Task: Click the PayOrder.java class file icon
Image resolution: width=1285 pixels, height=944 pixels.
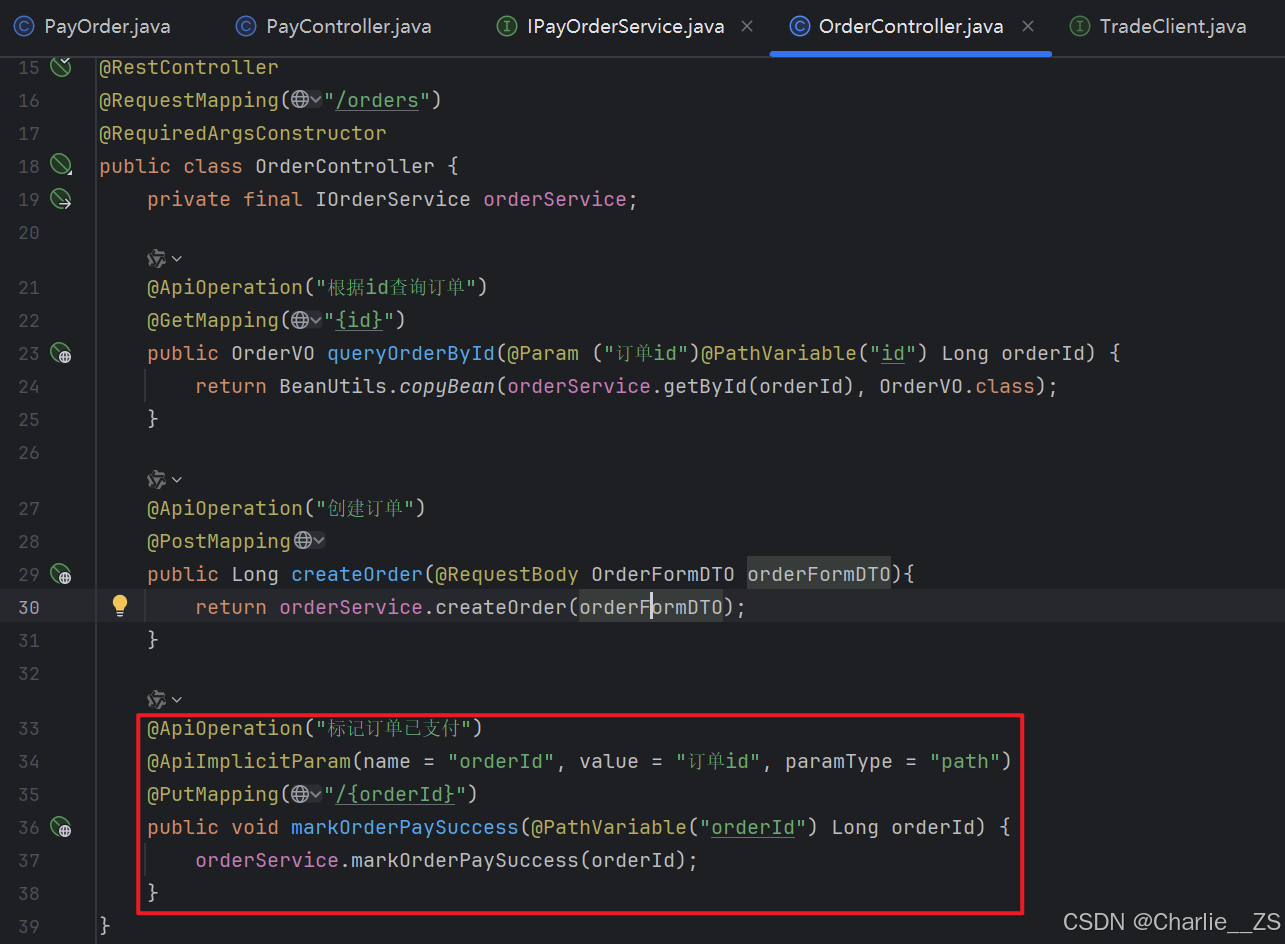Action: (x=24, y=27)
